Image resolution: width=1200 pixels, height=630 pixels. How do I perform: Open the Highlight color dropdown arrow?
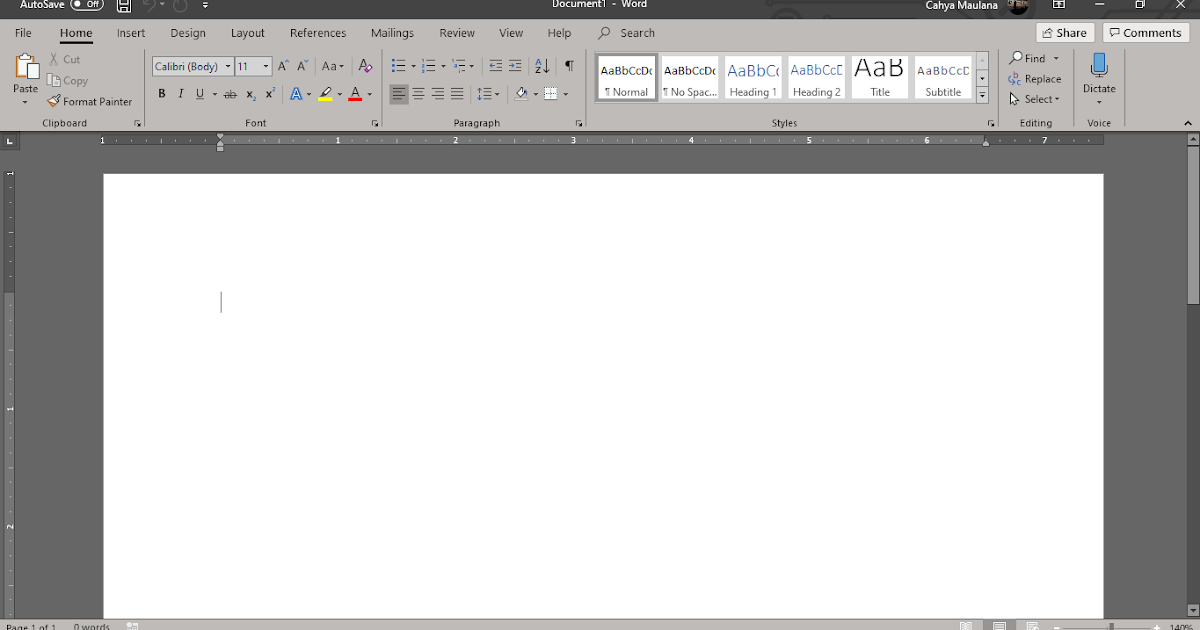[338, 93]
